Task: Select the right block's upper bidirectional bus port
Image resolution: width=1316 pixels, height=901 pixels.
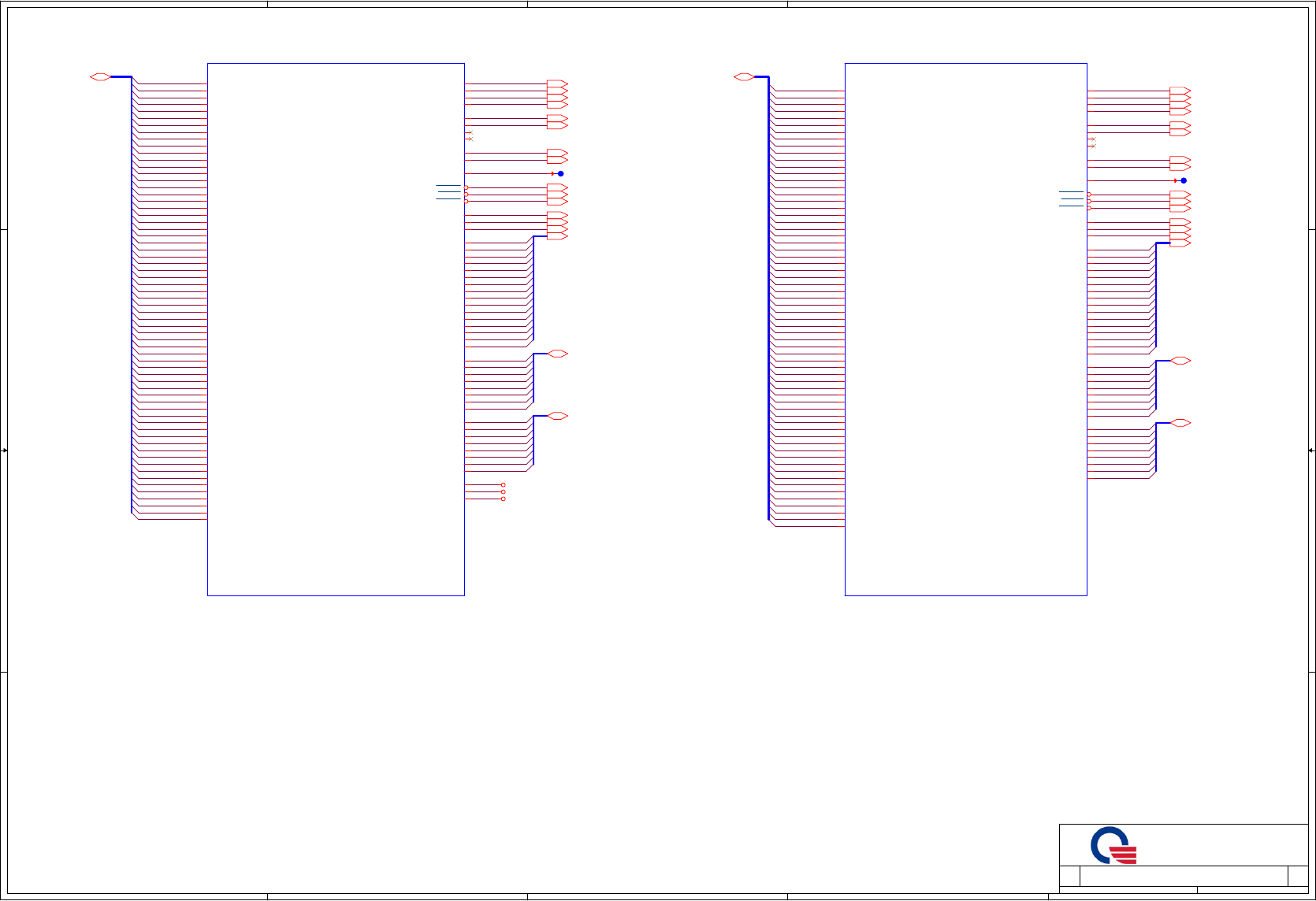Action: tap(1180, 361)
